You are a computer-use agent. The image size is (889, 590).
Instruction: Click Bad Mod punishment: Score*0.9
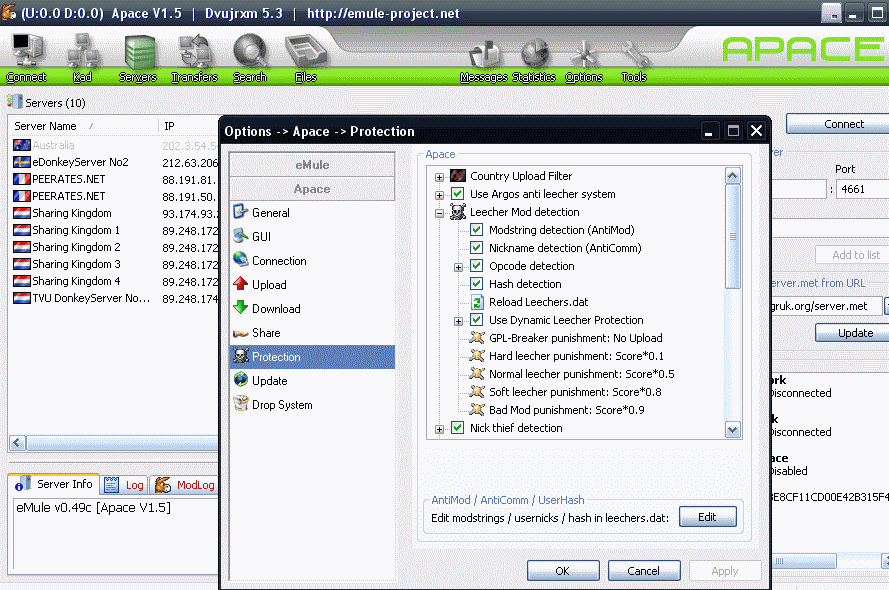pyautogui.click(x=566, y=410)
